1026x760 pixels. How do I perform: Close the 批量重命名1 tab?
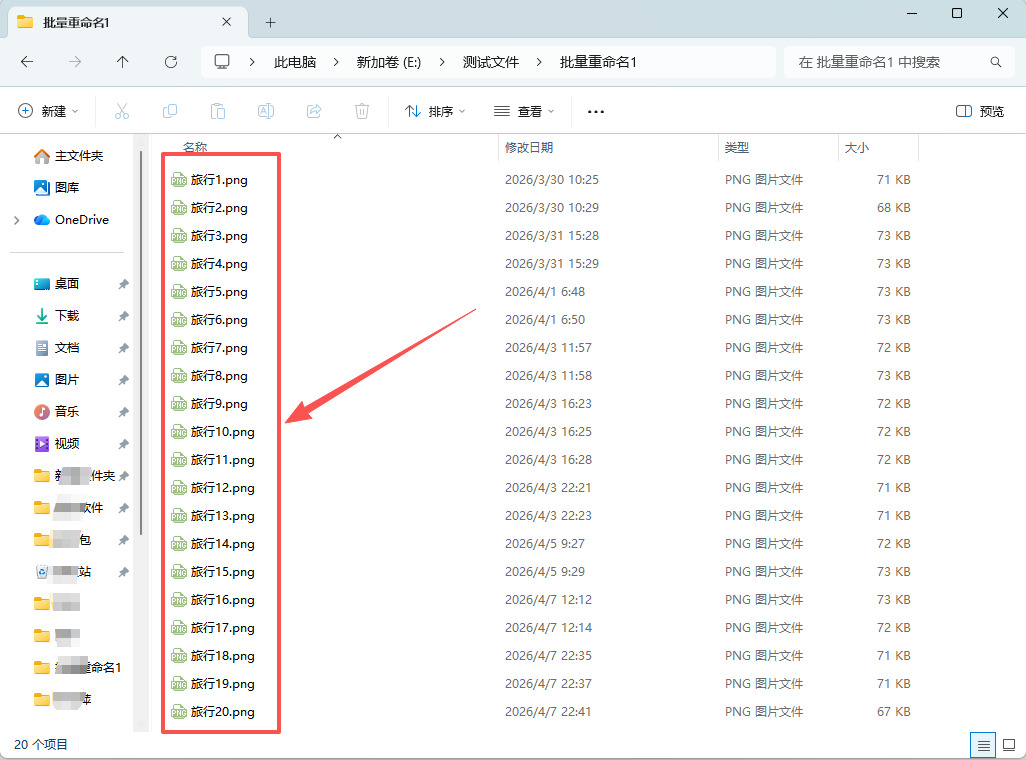click(226, 22)
